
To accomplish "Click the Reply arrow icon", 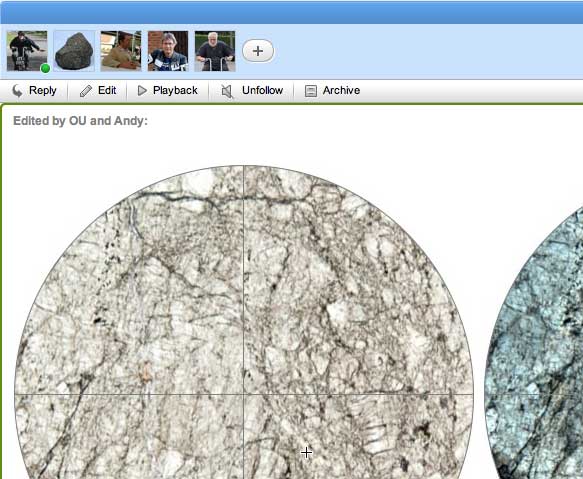I will [17, 91].
